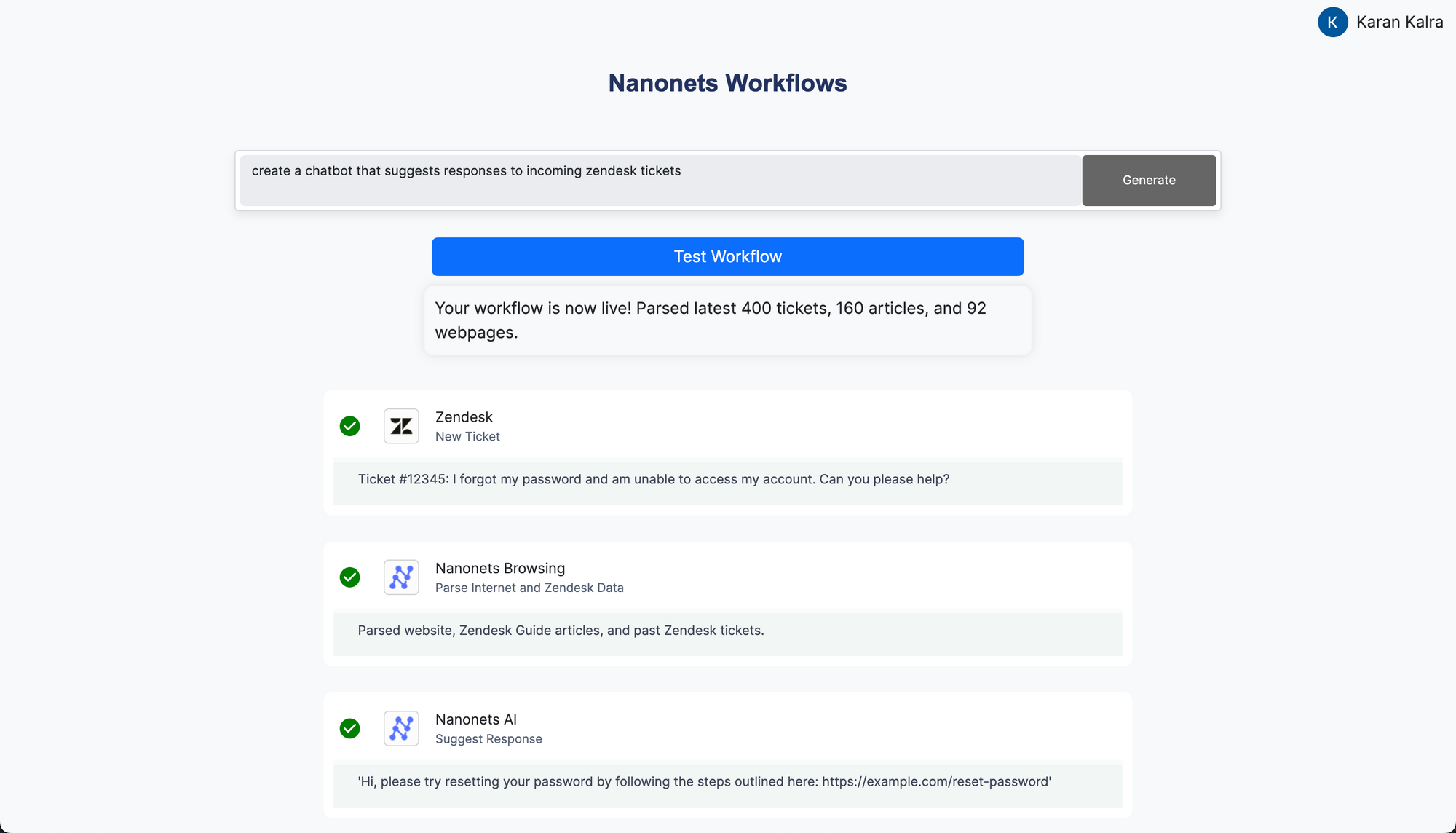
Task: Expand the Nanonets AI Suggest Response header
Action: point(476,719)
